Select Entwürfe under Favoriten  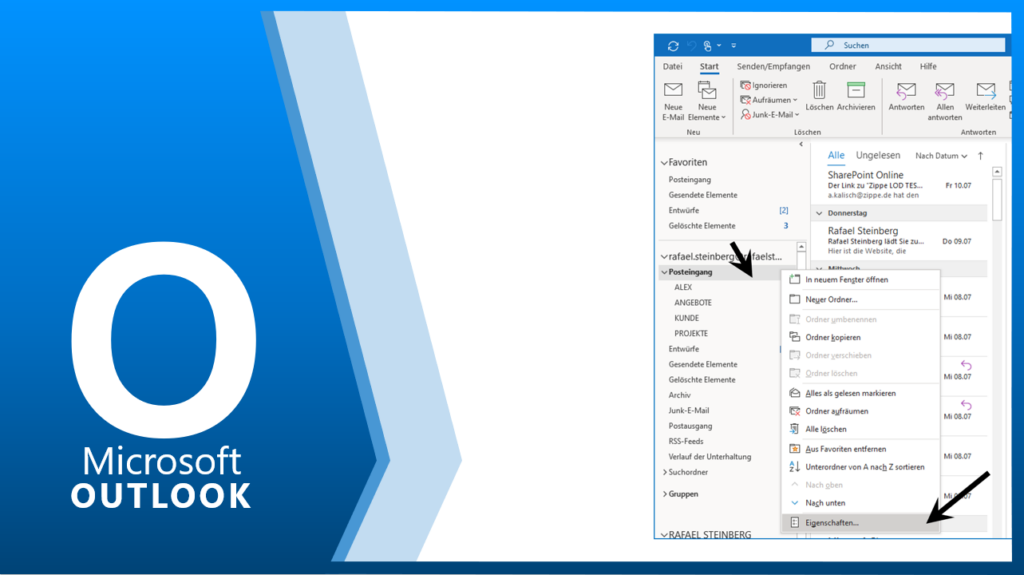point(684,210)
